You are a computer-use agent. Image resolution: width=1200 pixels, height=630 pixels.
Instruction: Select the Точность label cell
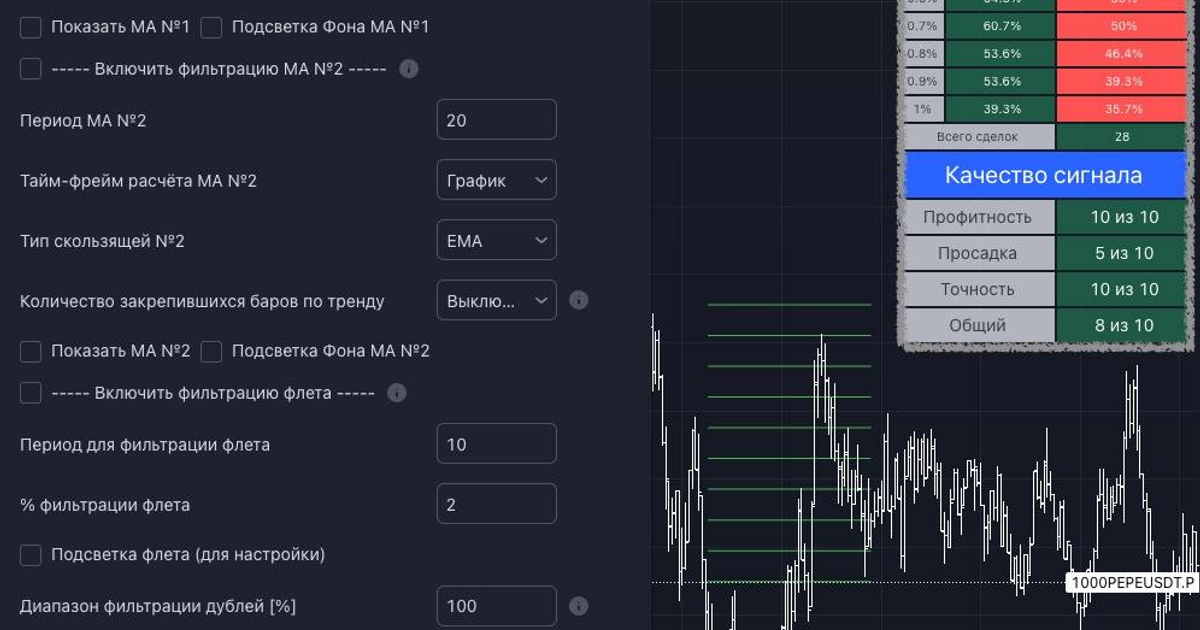tap(979, 289)
